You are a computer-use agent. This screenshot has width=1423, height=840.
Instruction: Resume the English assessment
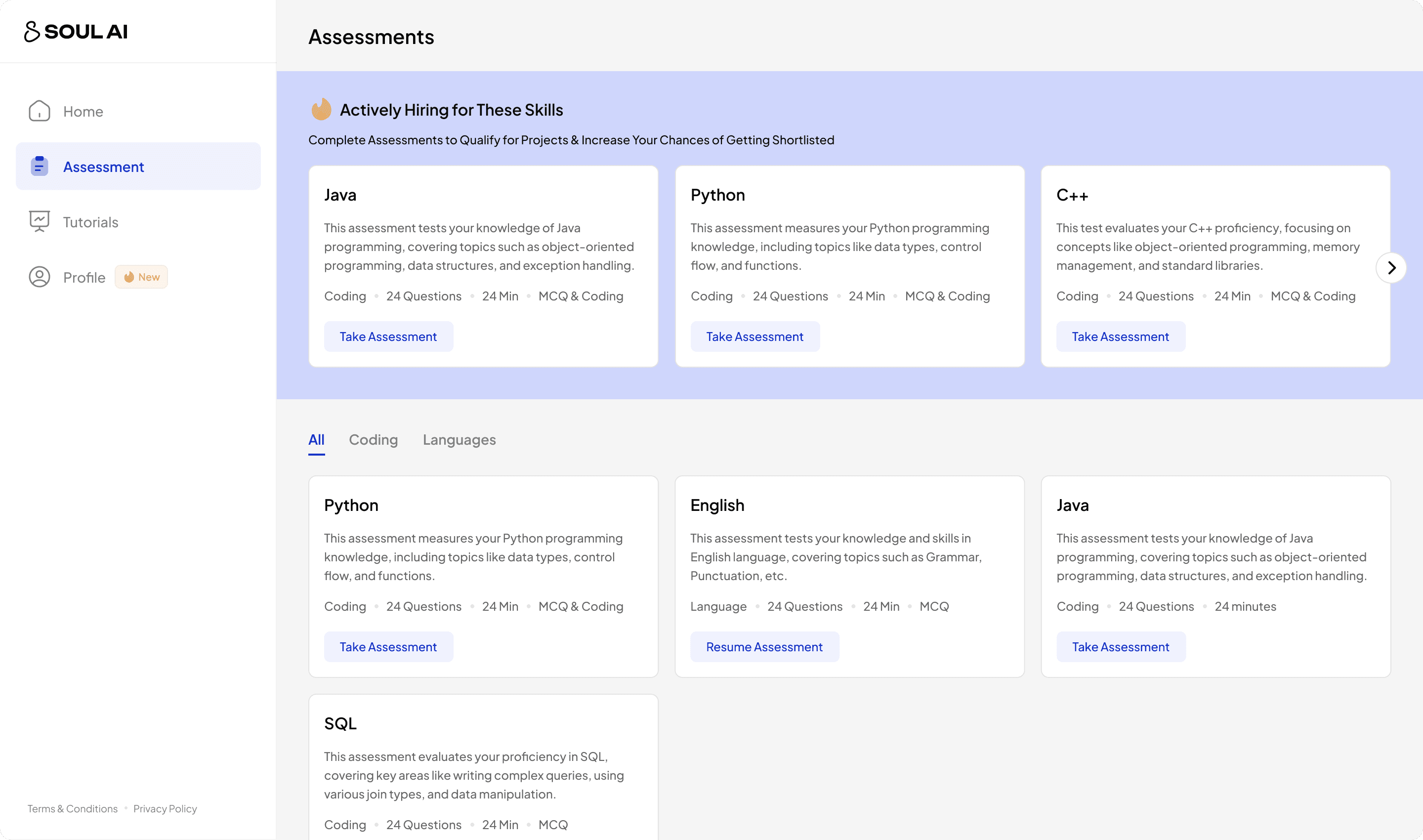[x=764, y=647]
